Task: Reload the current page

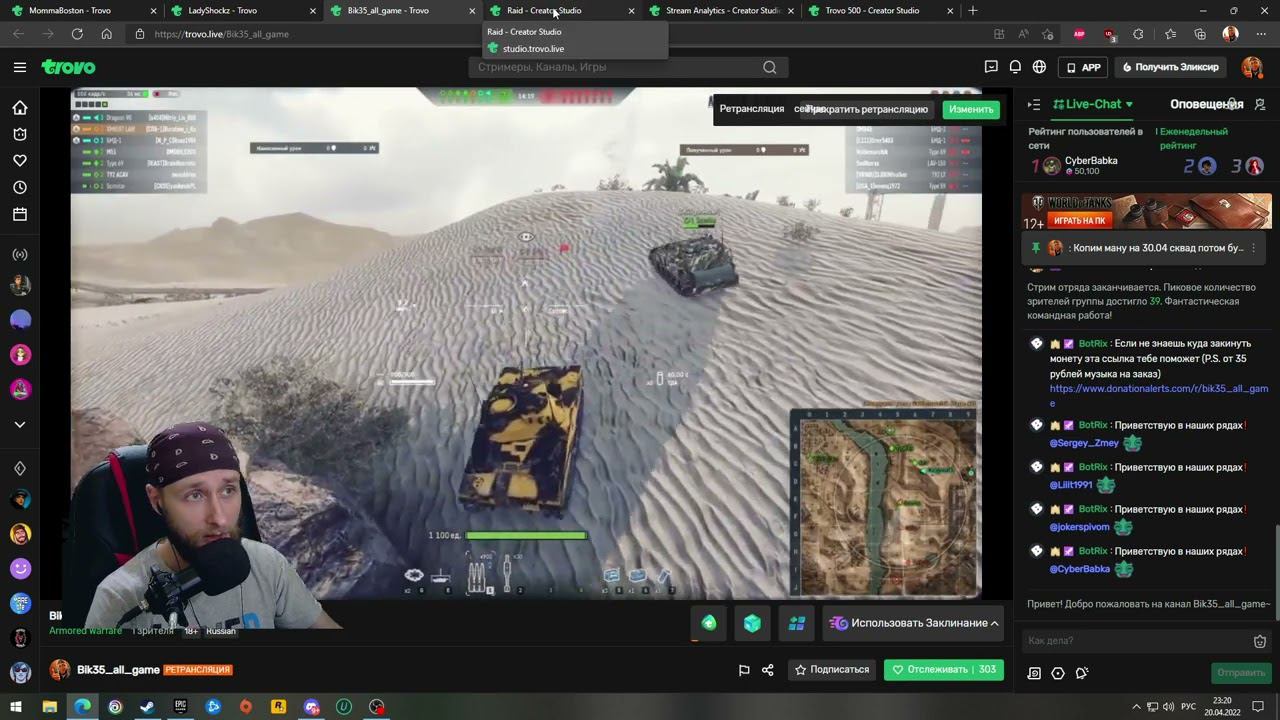Action: pos(77,34)
